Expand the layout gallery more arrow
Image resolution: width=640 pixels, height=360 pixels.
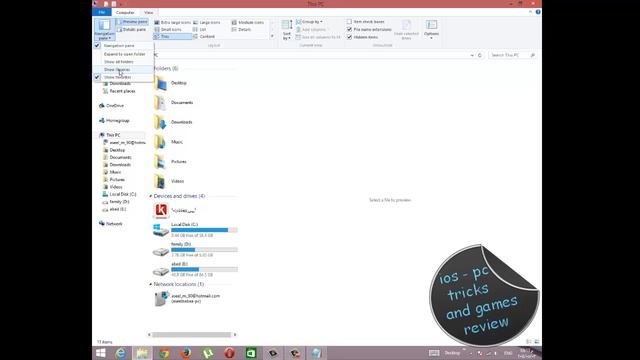pos(272,36)
